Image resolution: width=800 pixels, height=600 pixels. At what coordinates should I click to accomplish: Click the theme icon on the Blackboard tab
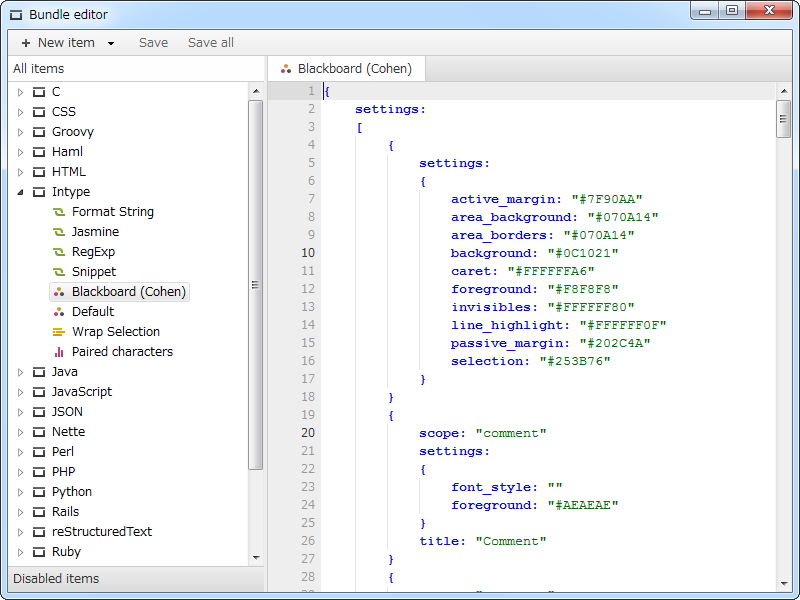286,69
